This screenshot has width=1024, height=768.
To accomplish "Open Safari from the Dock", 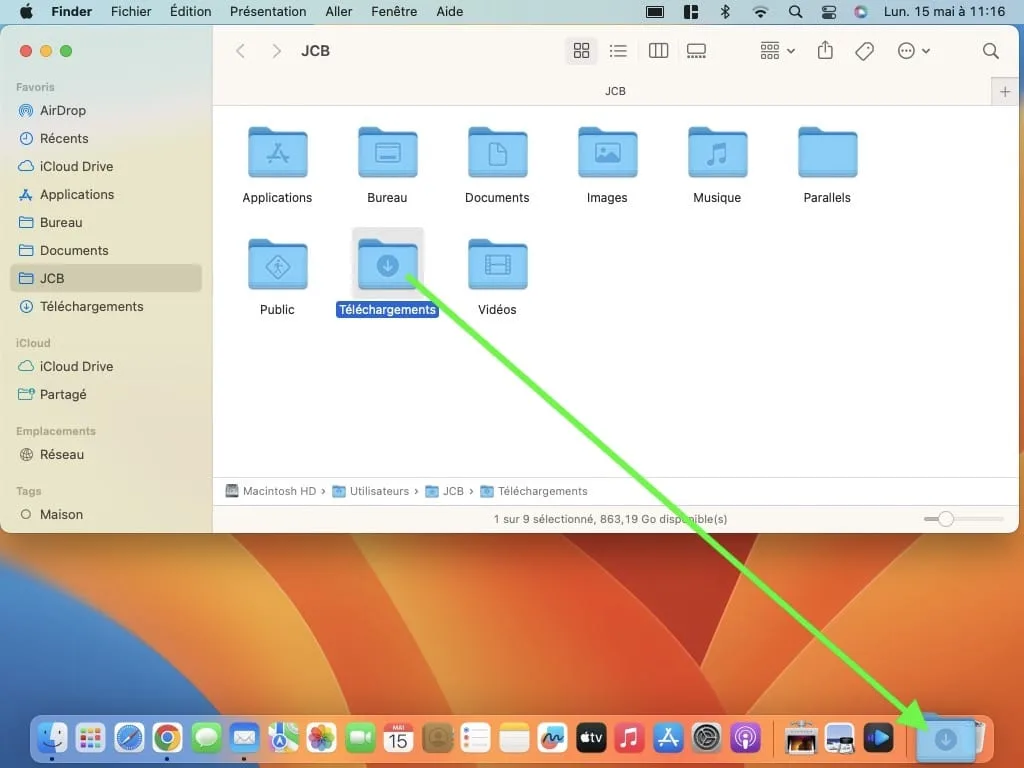I will point(129,739).
